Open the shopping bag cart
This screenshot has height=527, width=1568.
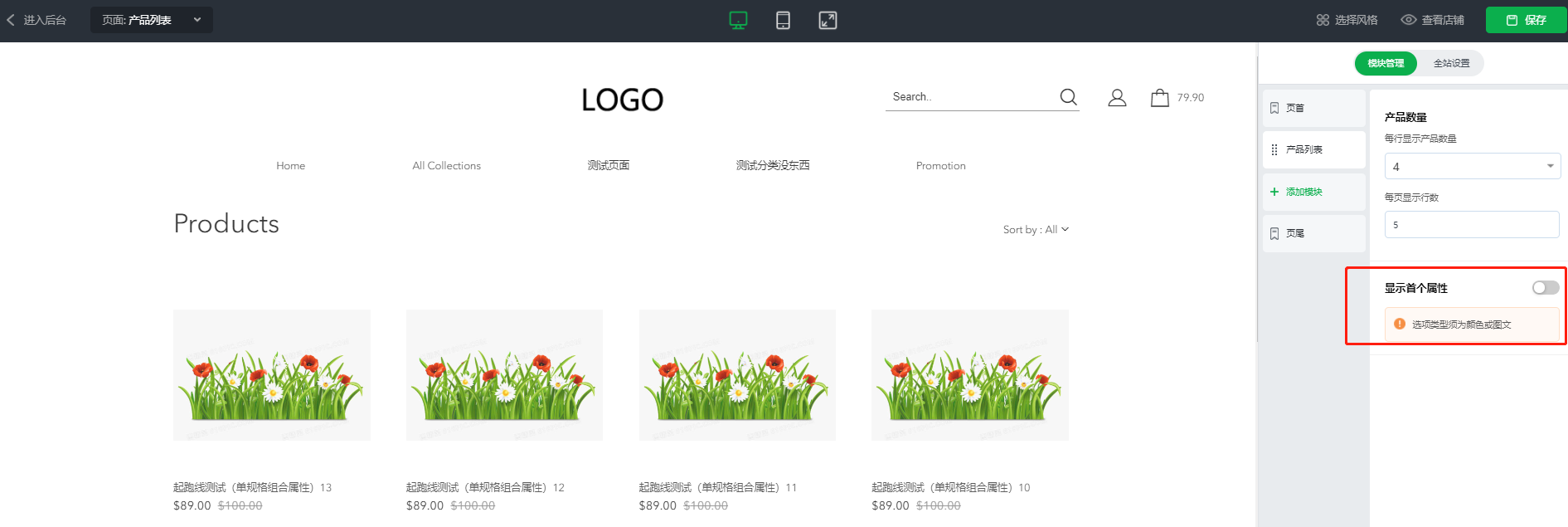tap(1159, 98)
